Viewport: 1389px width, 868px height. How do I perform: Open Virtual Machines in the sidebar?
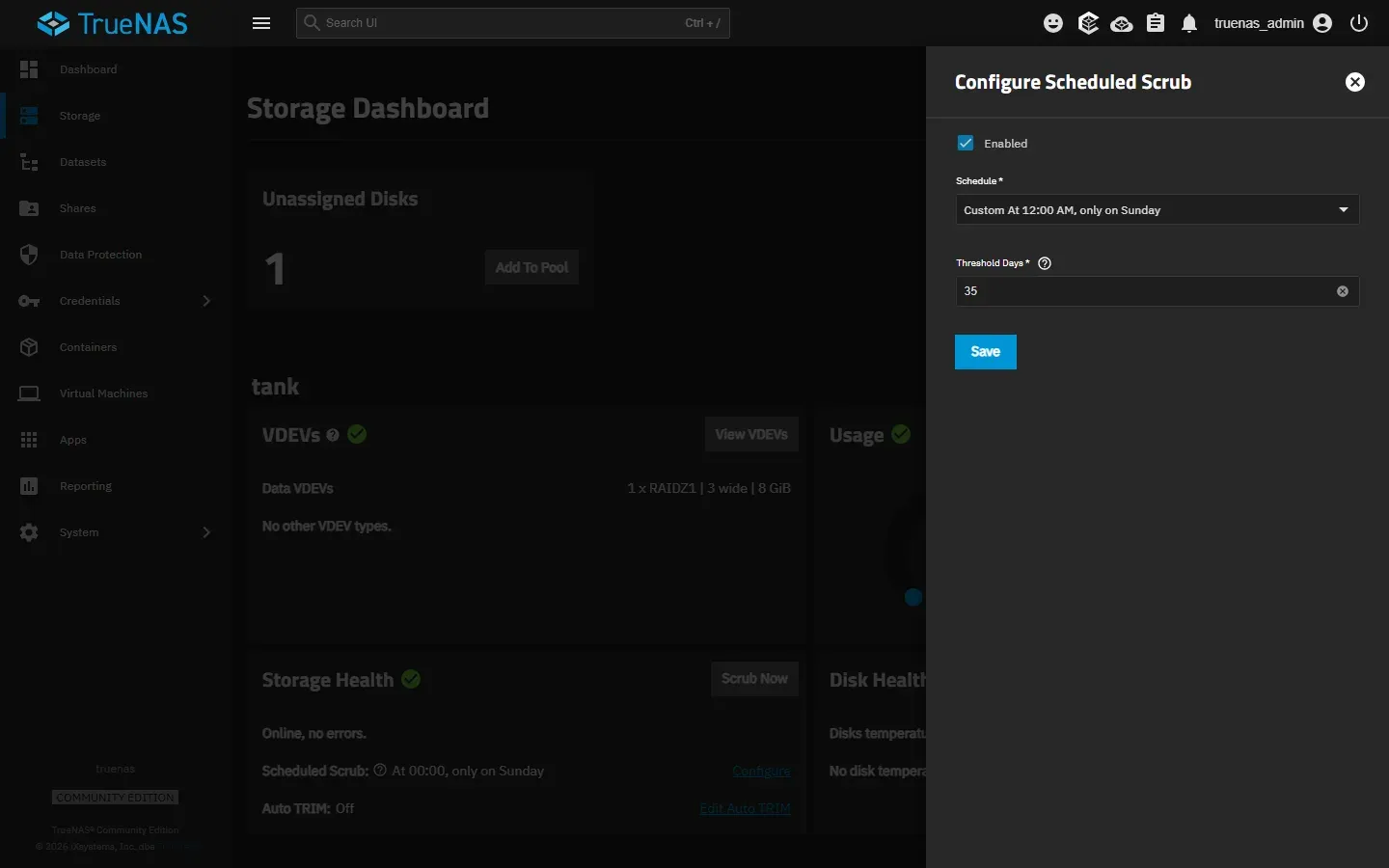point(116,393)
